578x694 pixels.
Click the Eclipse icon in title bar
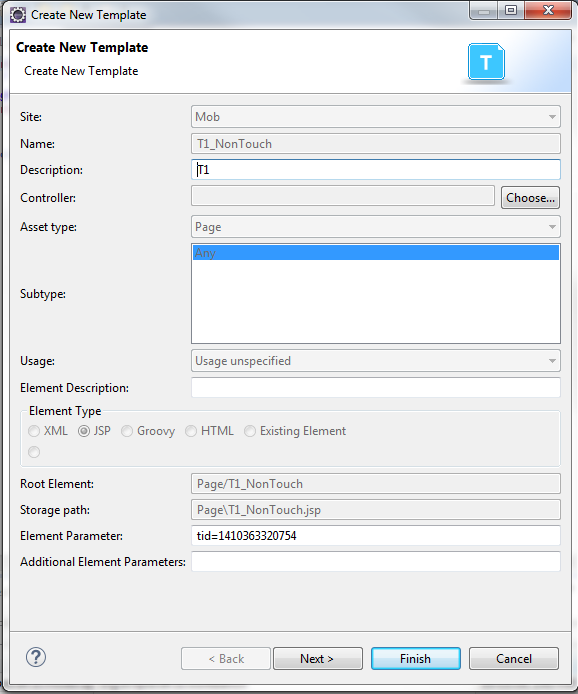click(x=18, y=15)
